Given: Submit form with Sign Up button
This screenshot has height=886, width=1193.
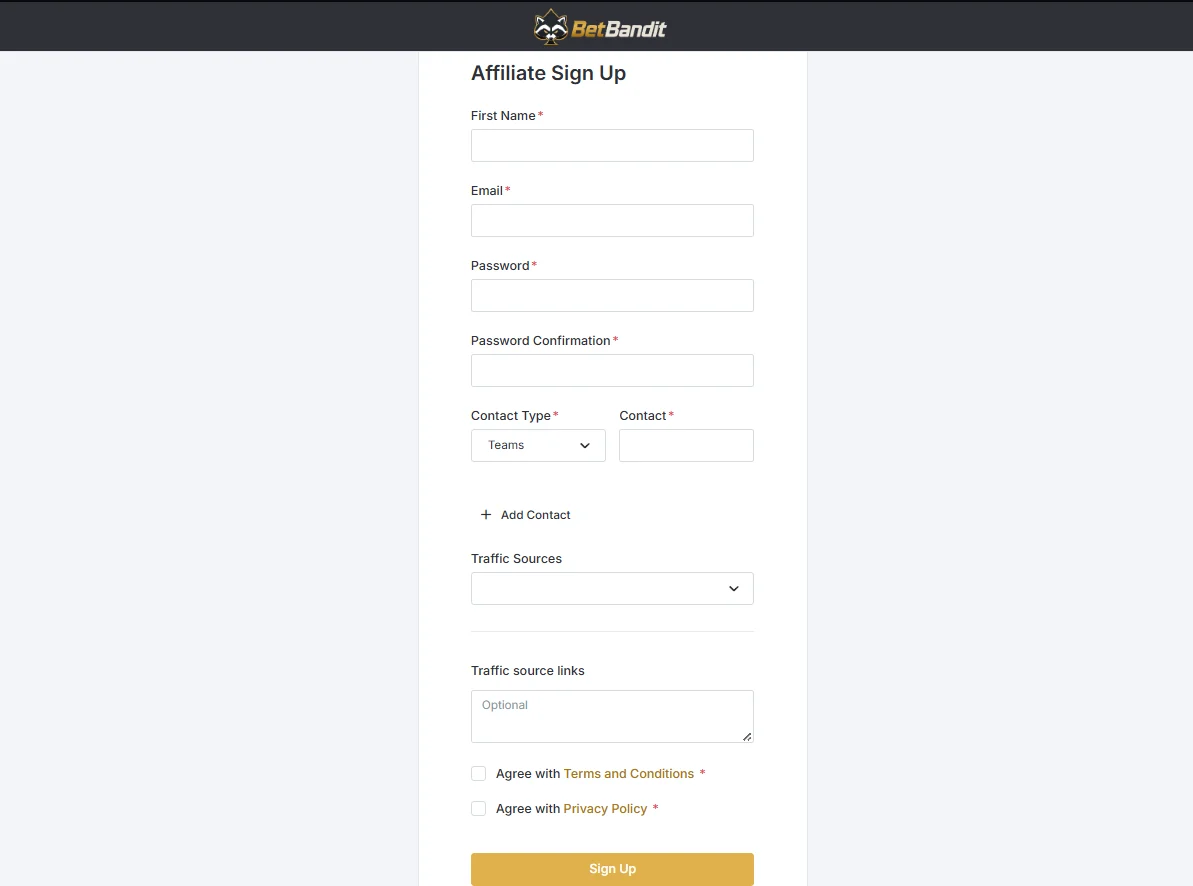Looking at the screenshot, I should click(612, 868).
